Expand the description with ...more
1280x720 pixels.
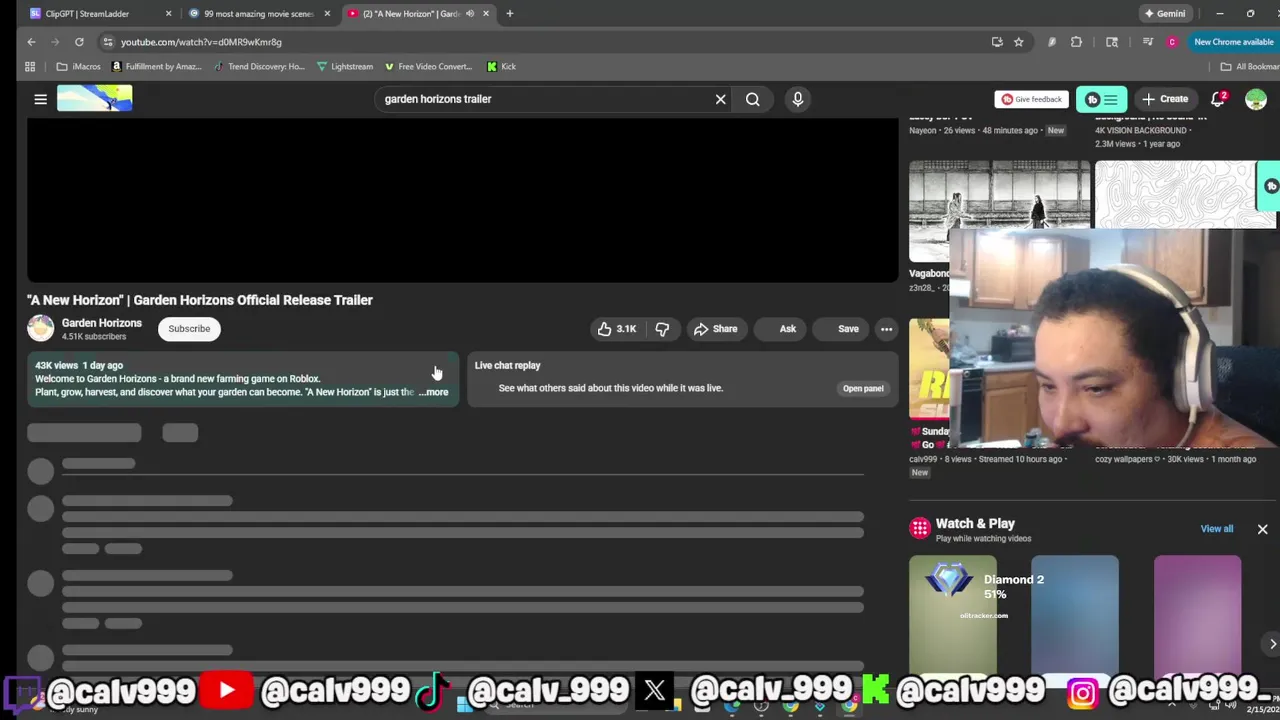coord(434,392)
